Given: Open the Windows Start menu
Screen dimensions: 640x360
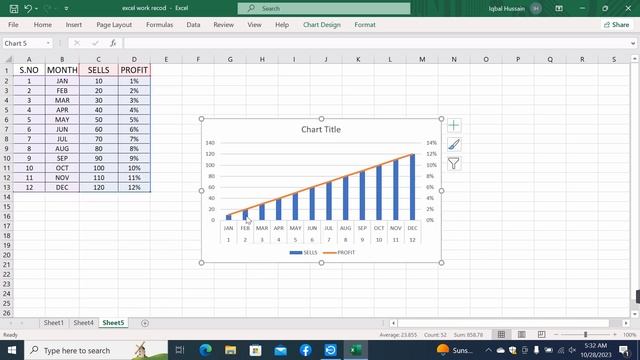Looking at the screenshot, I should tap(12, 350).
